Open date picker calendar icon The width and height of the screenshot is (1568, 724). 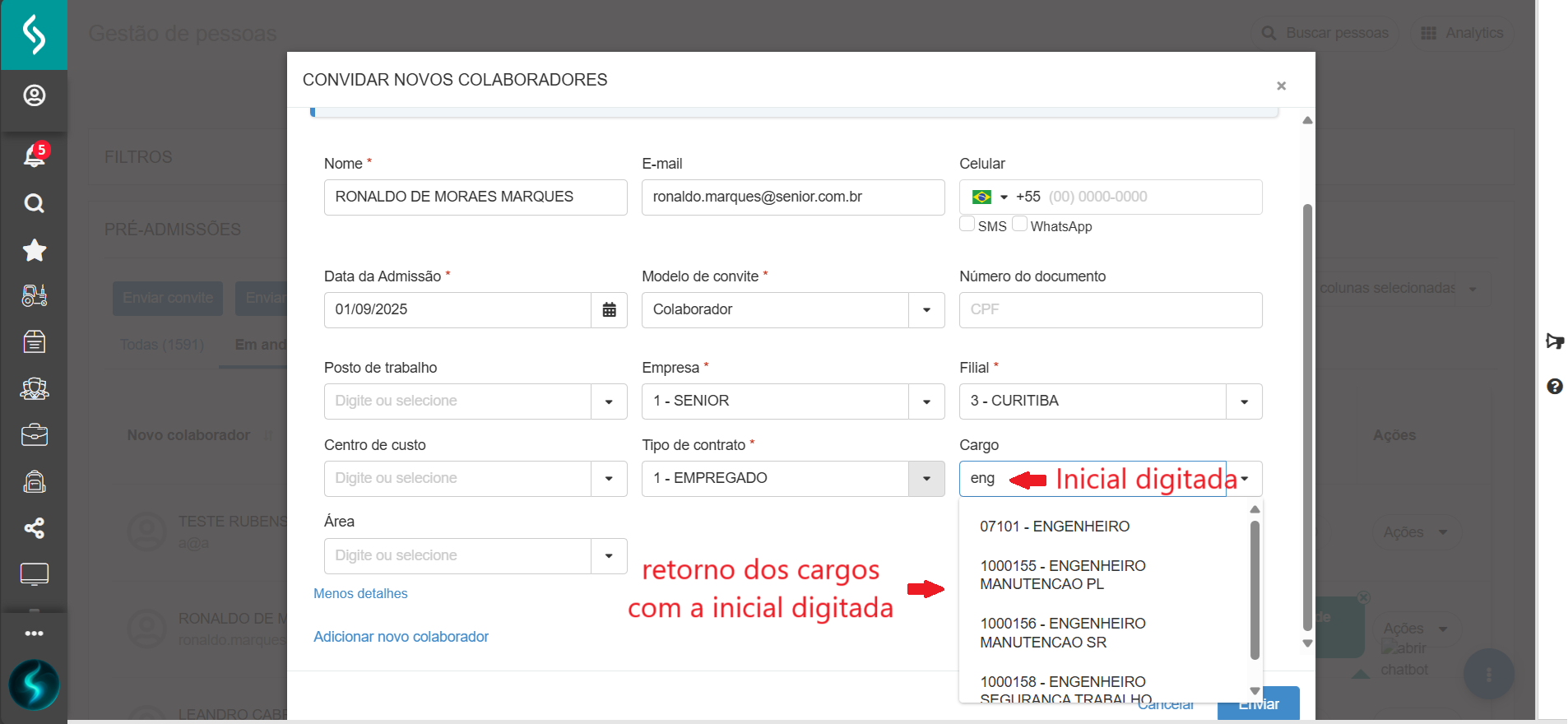(609, 310)
